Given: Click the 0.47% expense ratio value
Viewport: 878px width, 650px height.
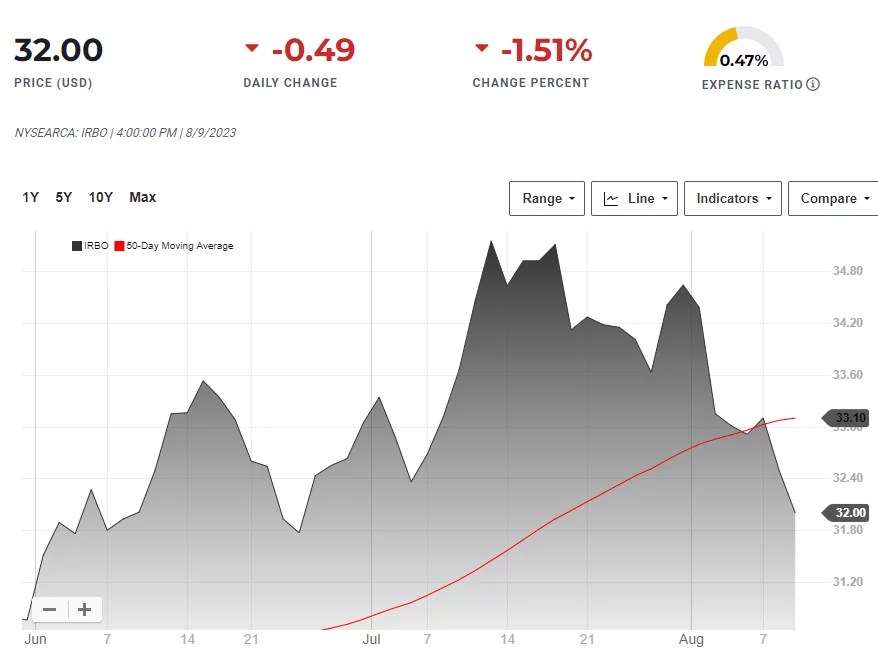Looking at the screenshot, I should [x=744, y=60].
